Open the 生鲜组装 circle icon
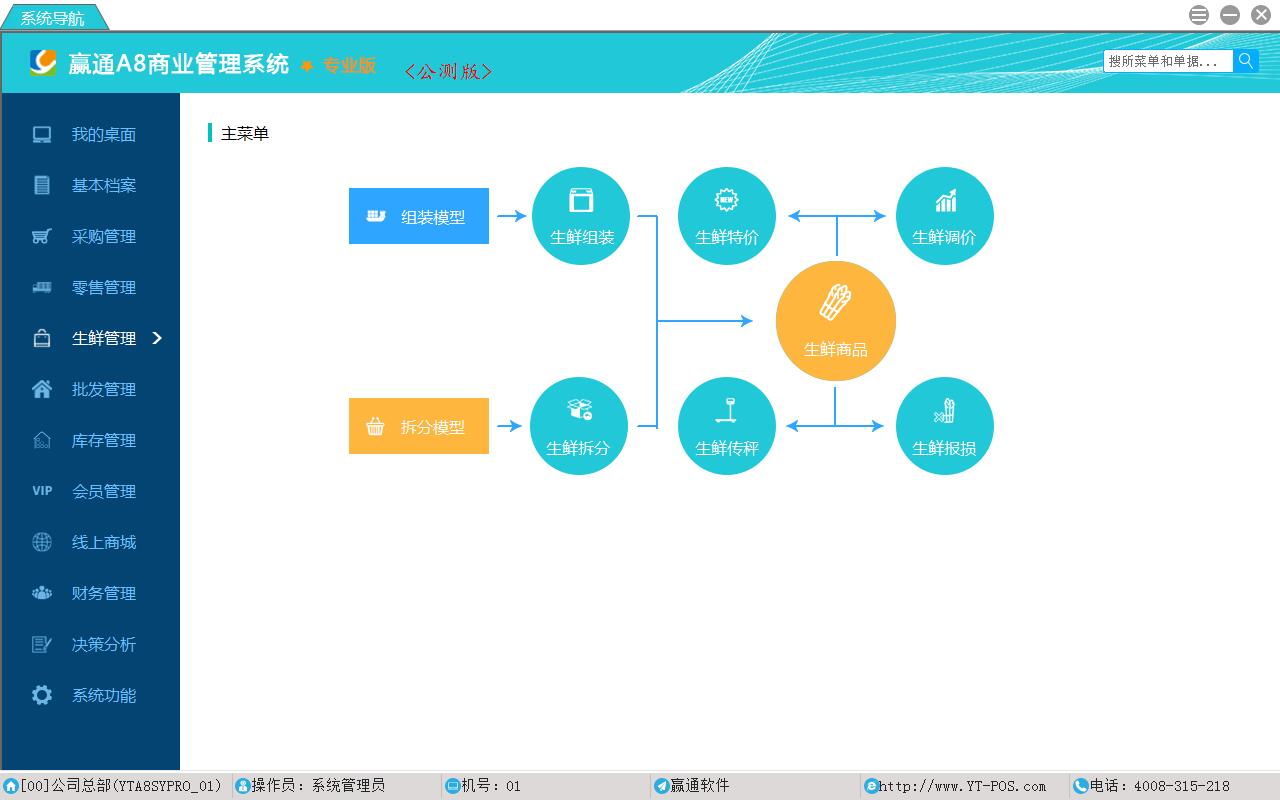 coord(581,216)
